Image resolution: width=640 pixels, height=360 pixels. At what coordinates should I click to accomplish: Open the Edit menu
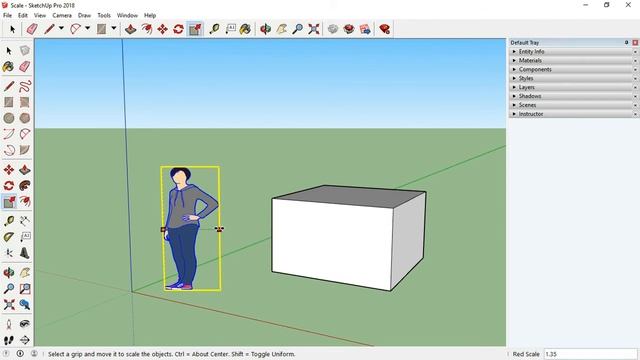(x=23, y=16)
